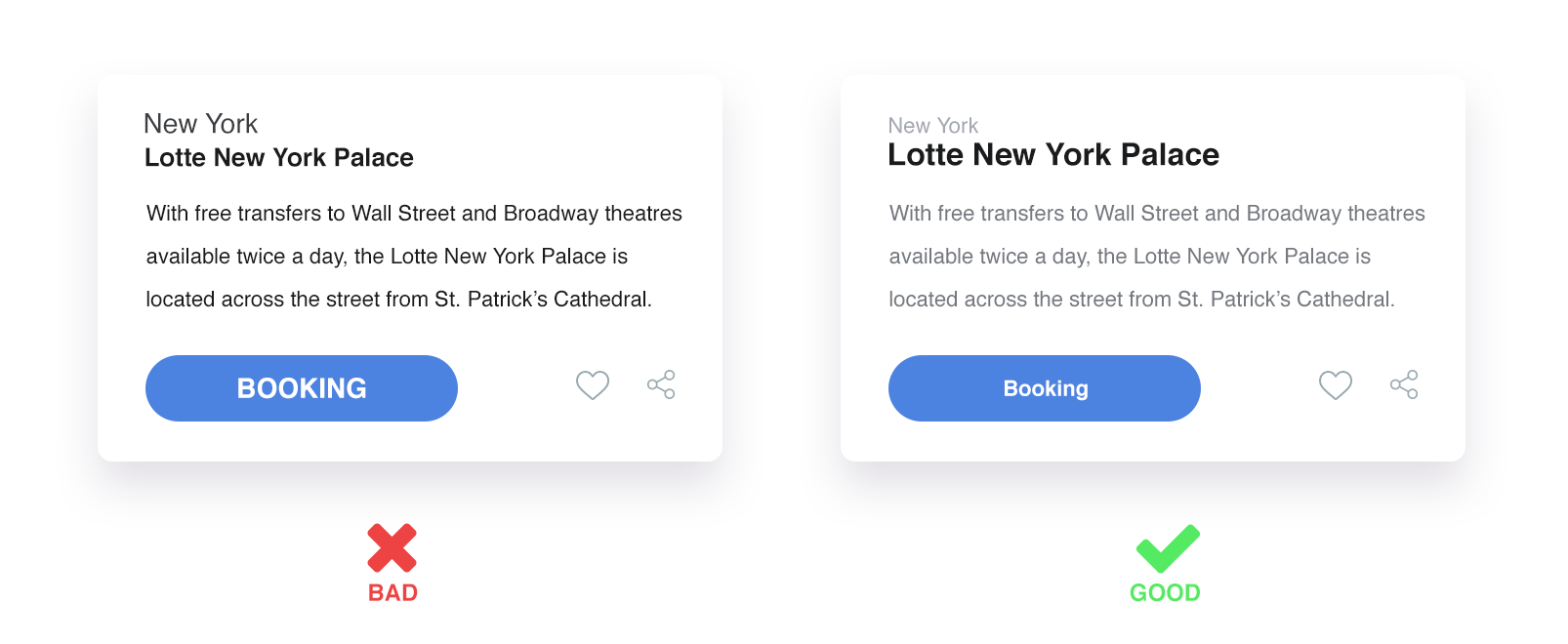Click the left card's first description line
The width and height of the screenshot is (1568, 644).
click(414, 214)
